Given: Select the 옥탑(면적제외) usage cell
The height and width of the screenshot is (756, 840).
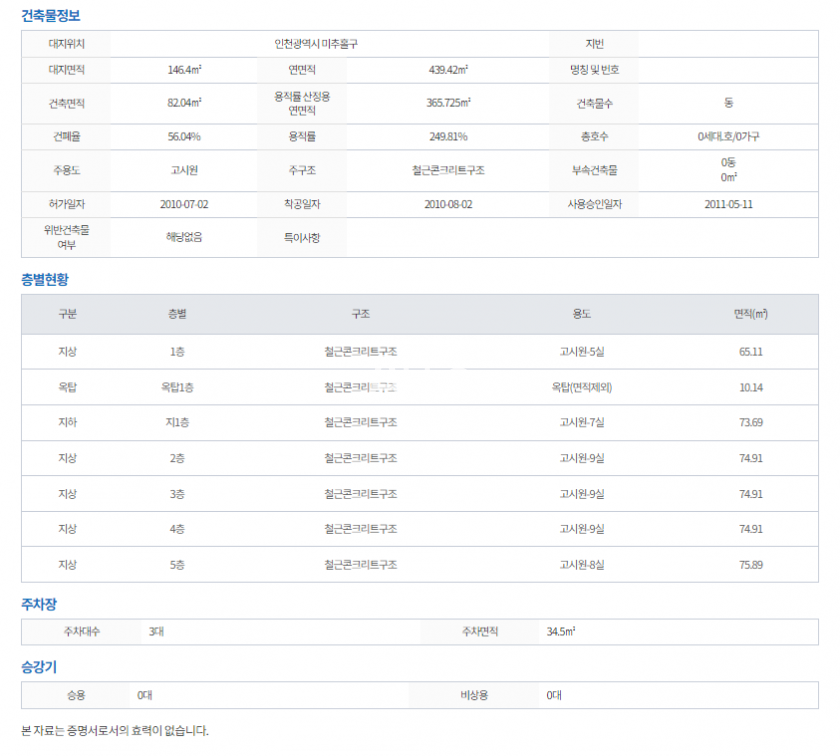Looking at the screenshot, I should click(x=582, y=387).
